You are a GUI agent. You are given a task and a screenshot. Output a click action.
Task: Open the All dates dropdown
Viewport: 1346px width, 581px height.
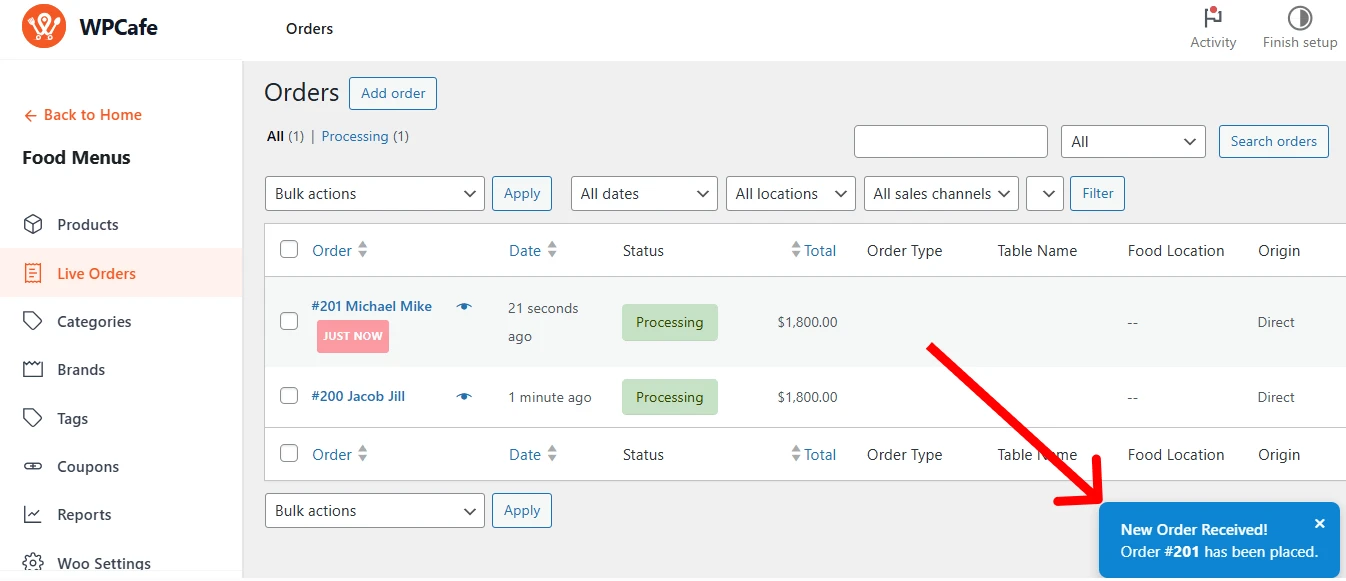click(x=643, y=194)
